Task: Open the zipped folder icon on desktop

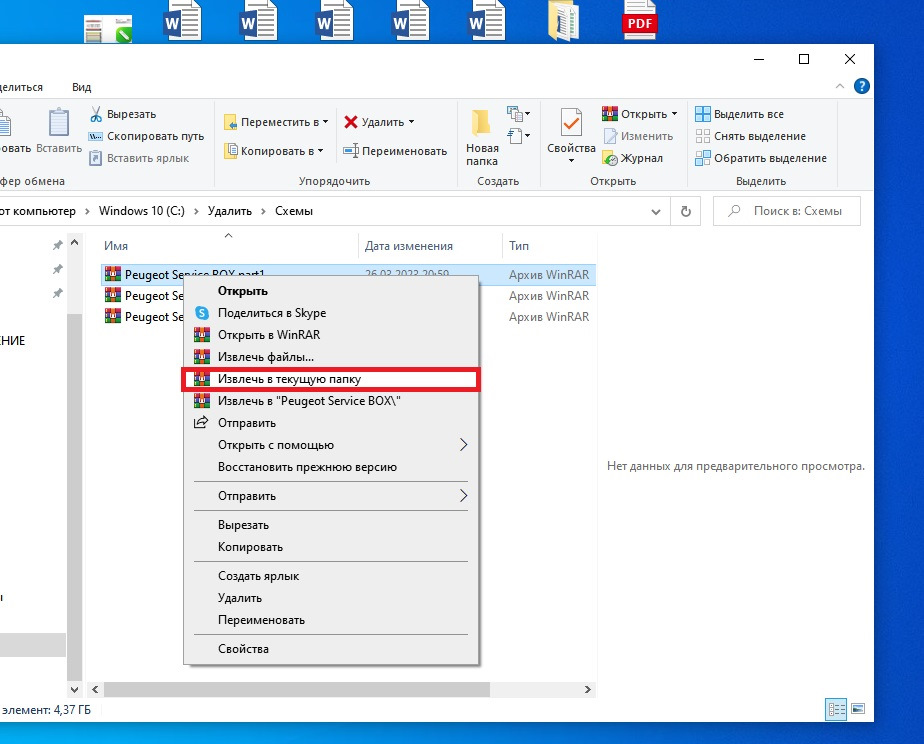Action: click(x=563, y=21)
